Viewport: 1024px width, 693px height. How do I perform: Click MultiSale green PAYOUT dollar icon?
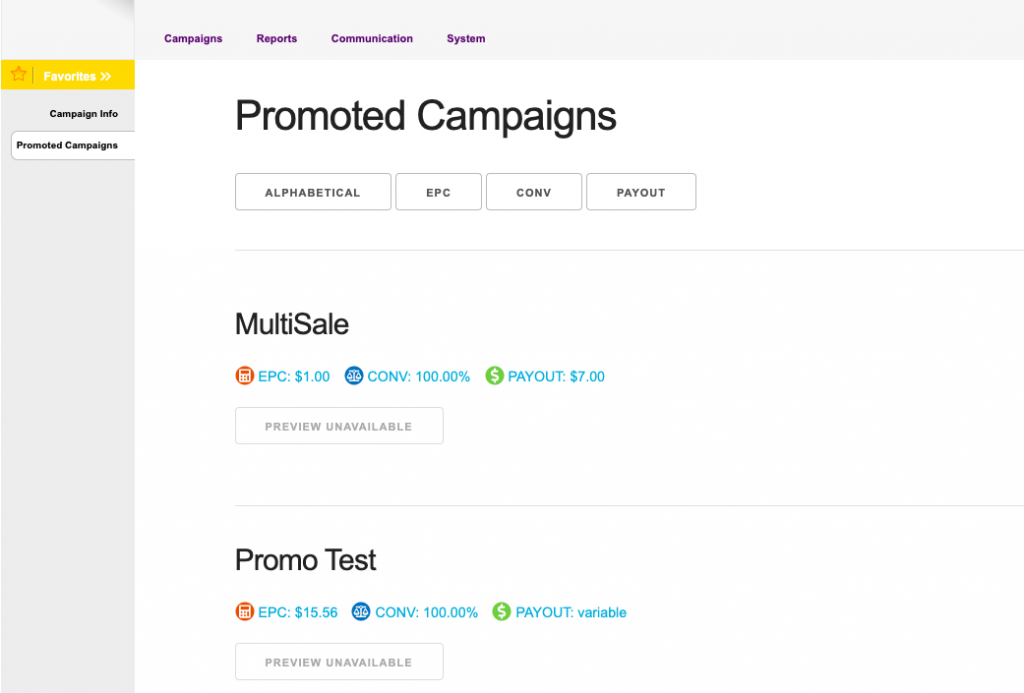(x=494, y=376)
